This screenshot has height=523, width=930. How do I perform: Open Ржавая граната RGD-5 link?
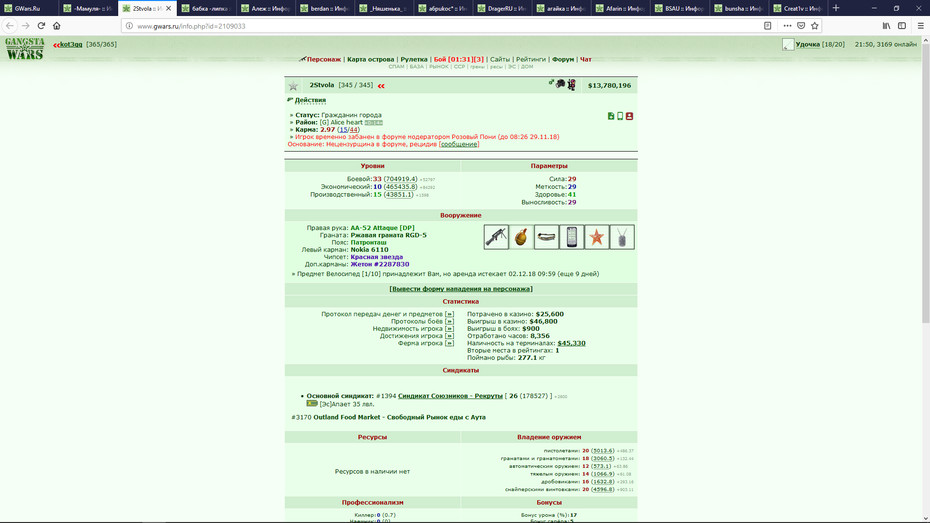coord(388,235)
